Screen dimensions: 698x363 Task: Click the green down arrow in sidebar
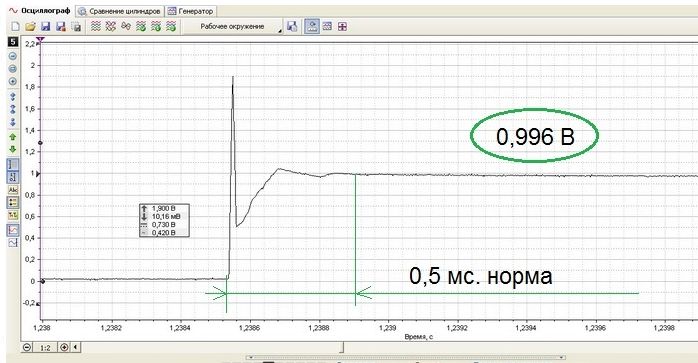click(x=13, y=149)
